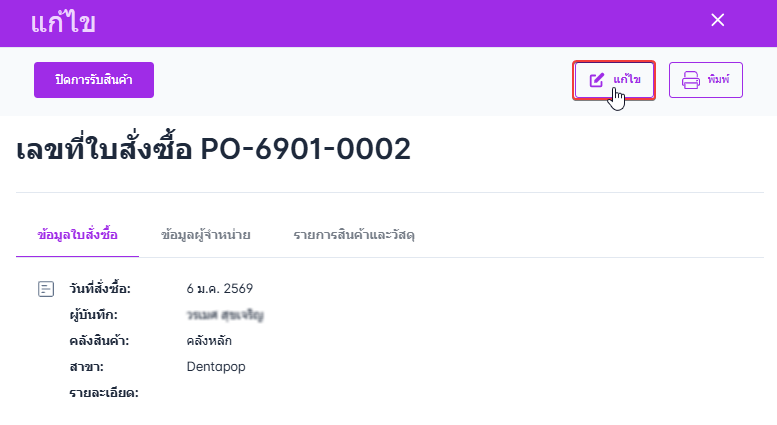Click the Dentapop branch value
The image size is (777, 425).
[x=216, y=367]
